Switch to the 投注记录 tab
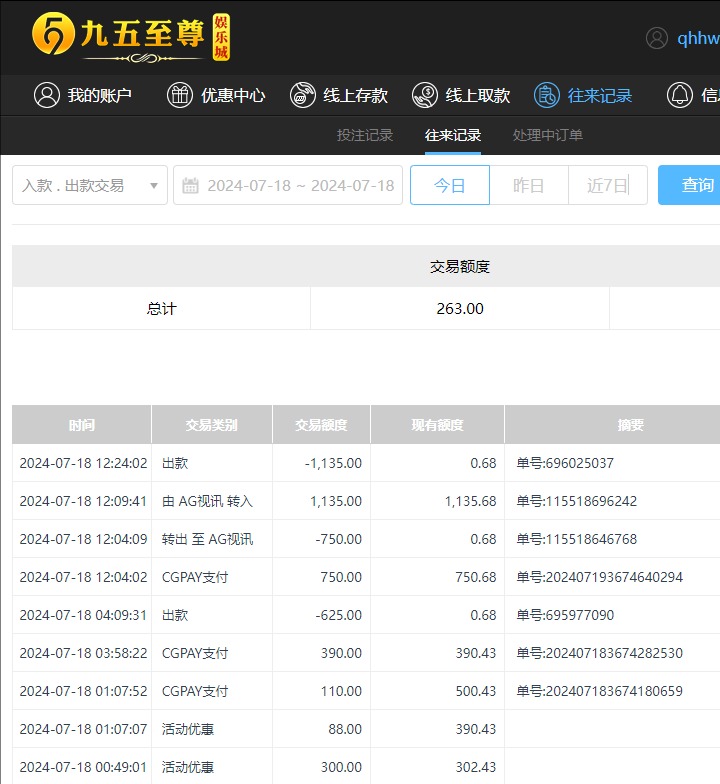This screenshot has width=720, height=784. pyautogui.click(x=365, y=135)
